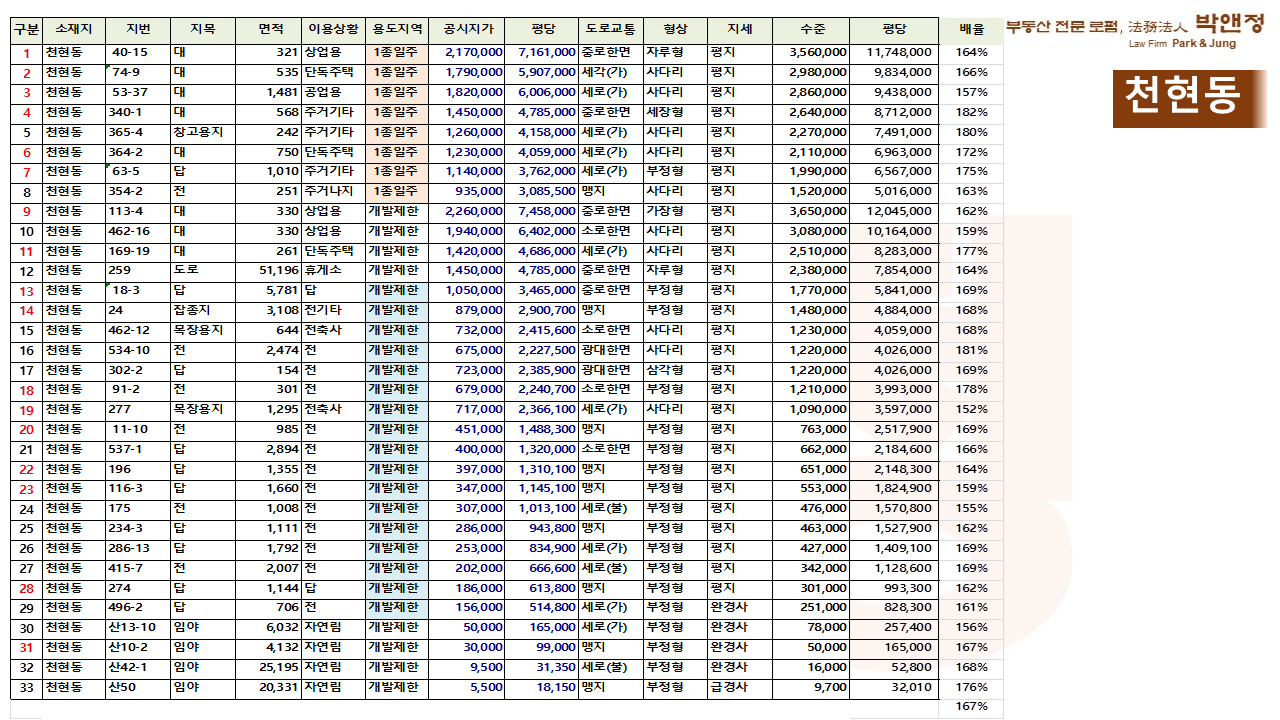Viewport: 1280px width, 720px height.
Task: Click the 공업용 usage cell
Action: [x=333, y=92]
